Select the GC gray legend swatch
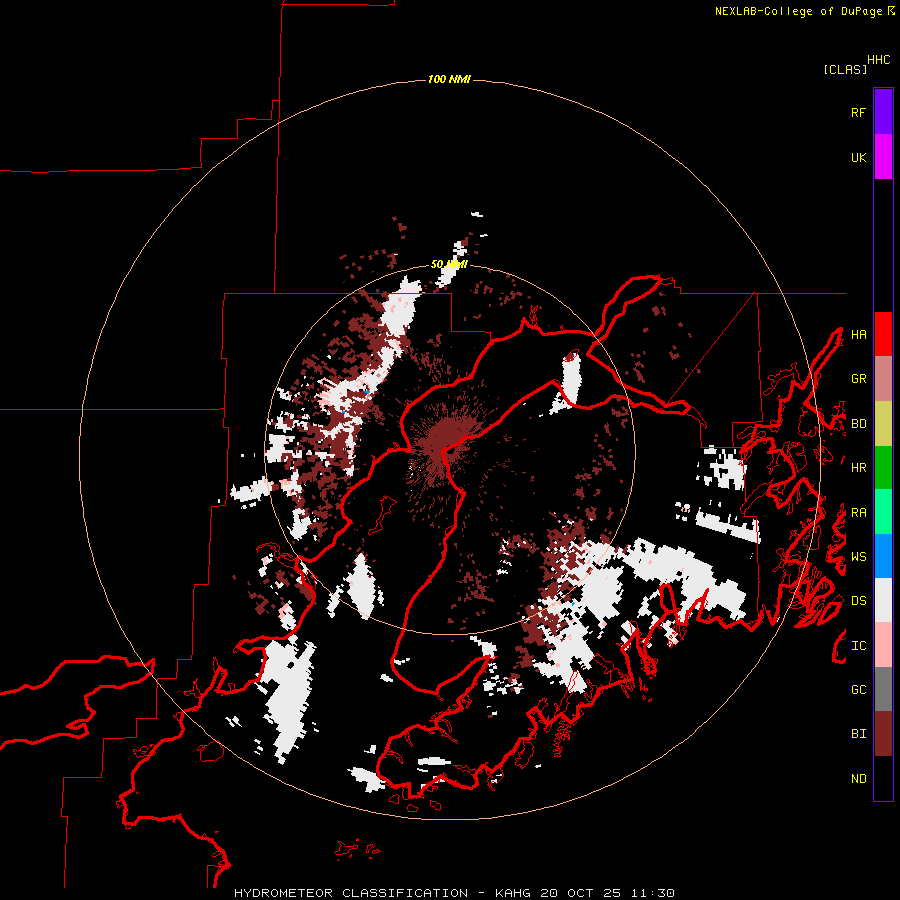This screenshot has width=900, height=900. (x=883, y=689)
